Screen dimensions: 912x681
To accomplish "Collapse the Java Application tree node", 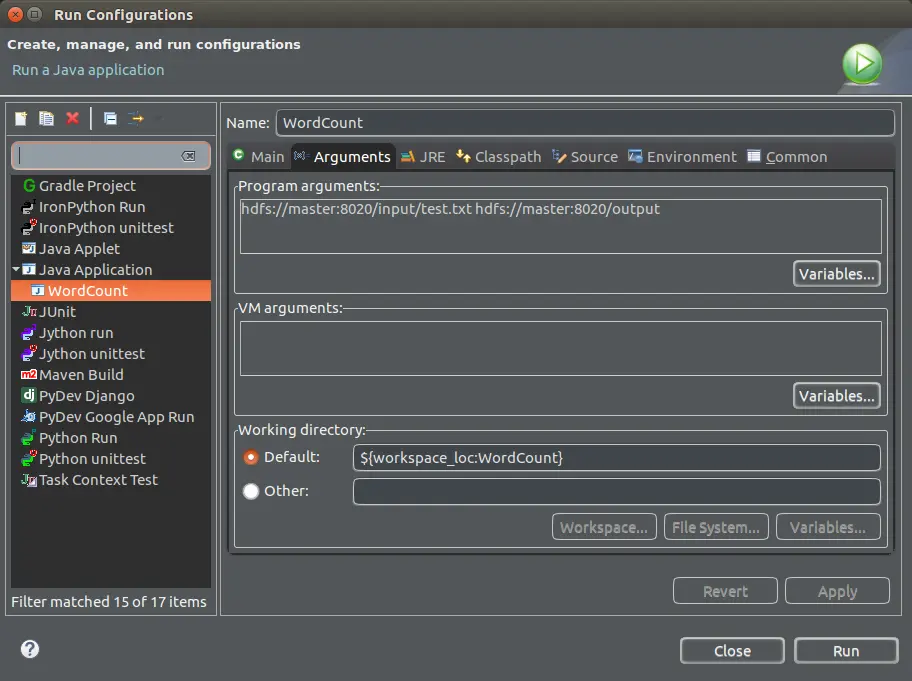I will pos(16,269).
